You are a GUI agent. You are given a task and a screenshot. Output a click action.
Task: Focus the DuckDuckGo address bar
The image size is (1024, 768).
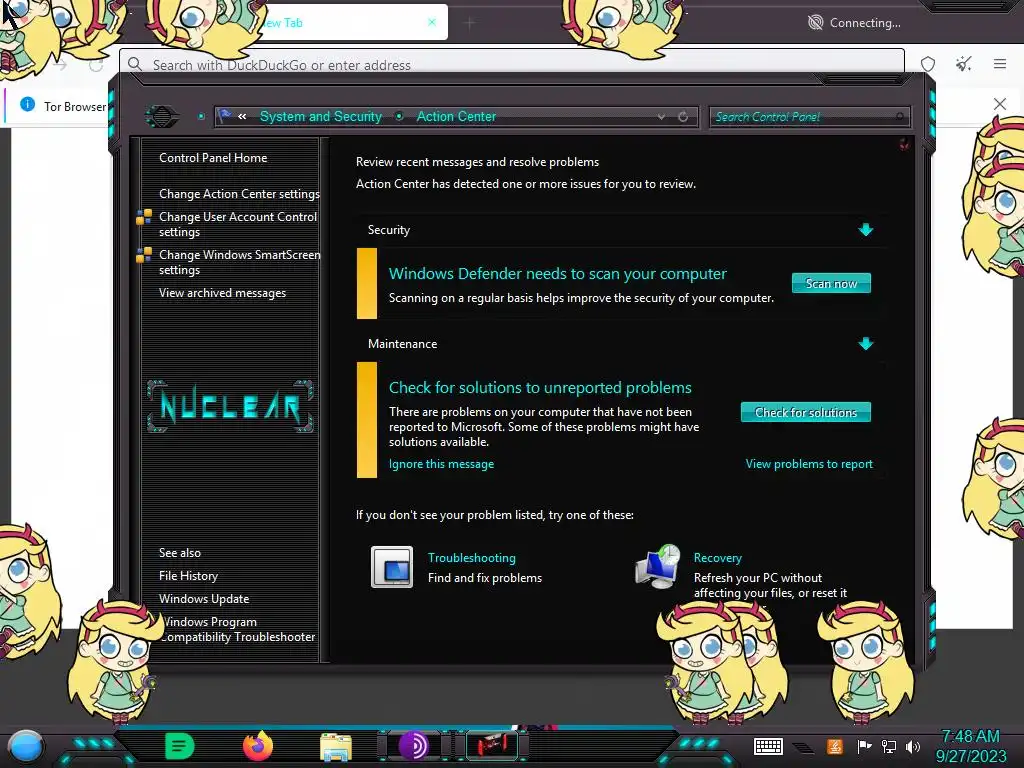click(512, 63)
